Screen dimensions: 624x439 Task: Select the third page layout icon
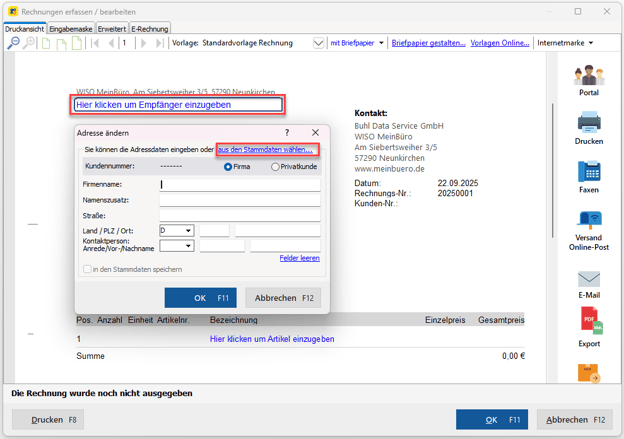pos(77,43)
